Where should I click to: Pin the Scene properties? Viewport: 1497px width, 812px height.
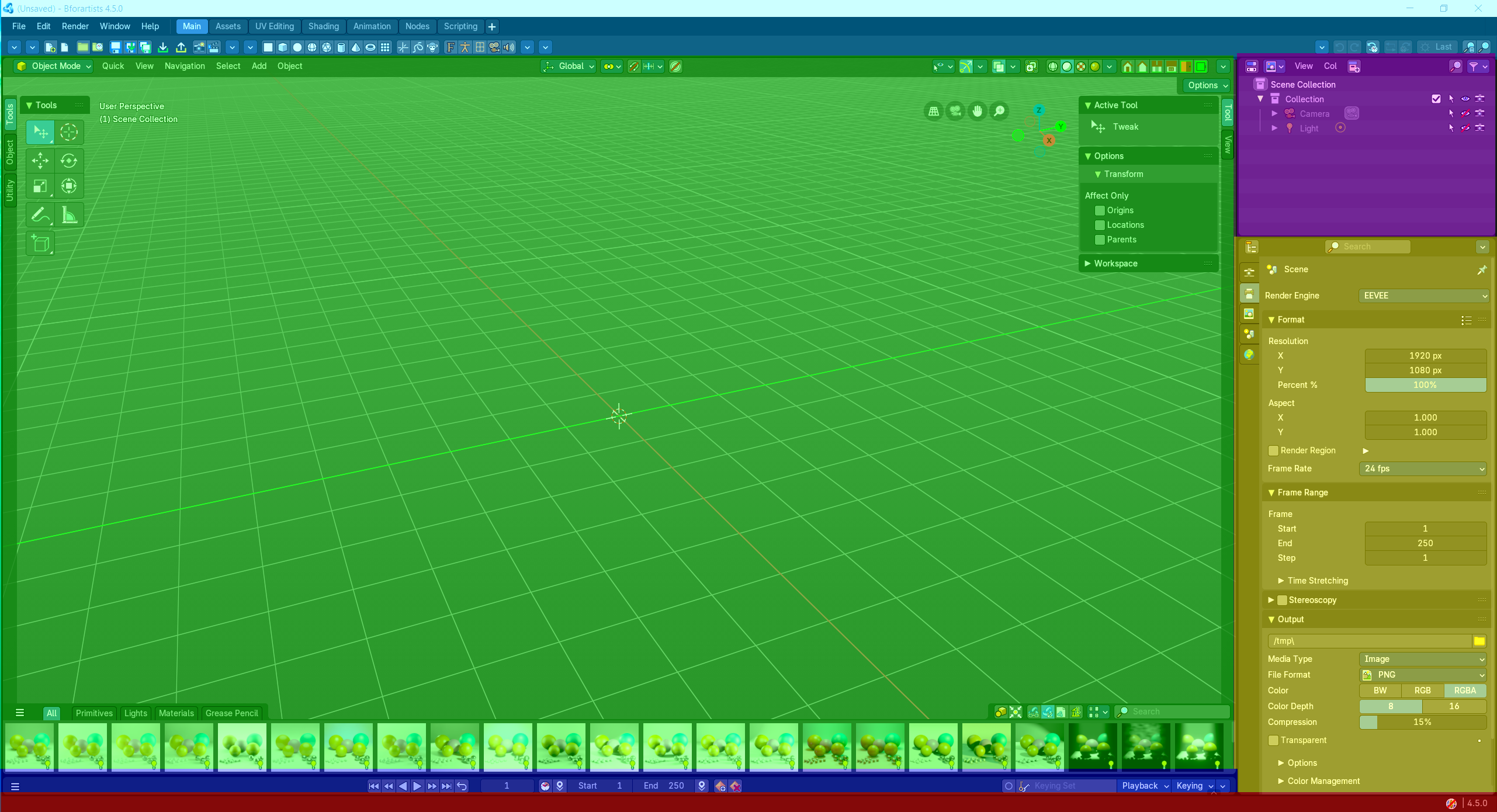pos(1482,270)
